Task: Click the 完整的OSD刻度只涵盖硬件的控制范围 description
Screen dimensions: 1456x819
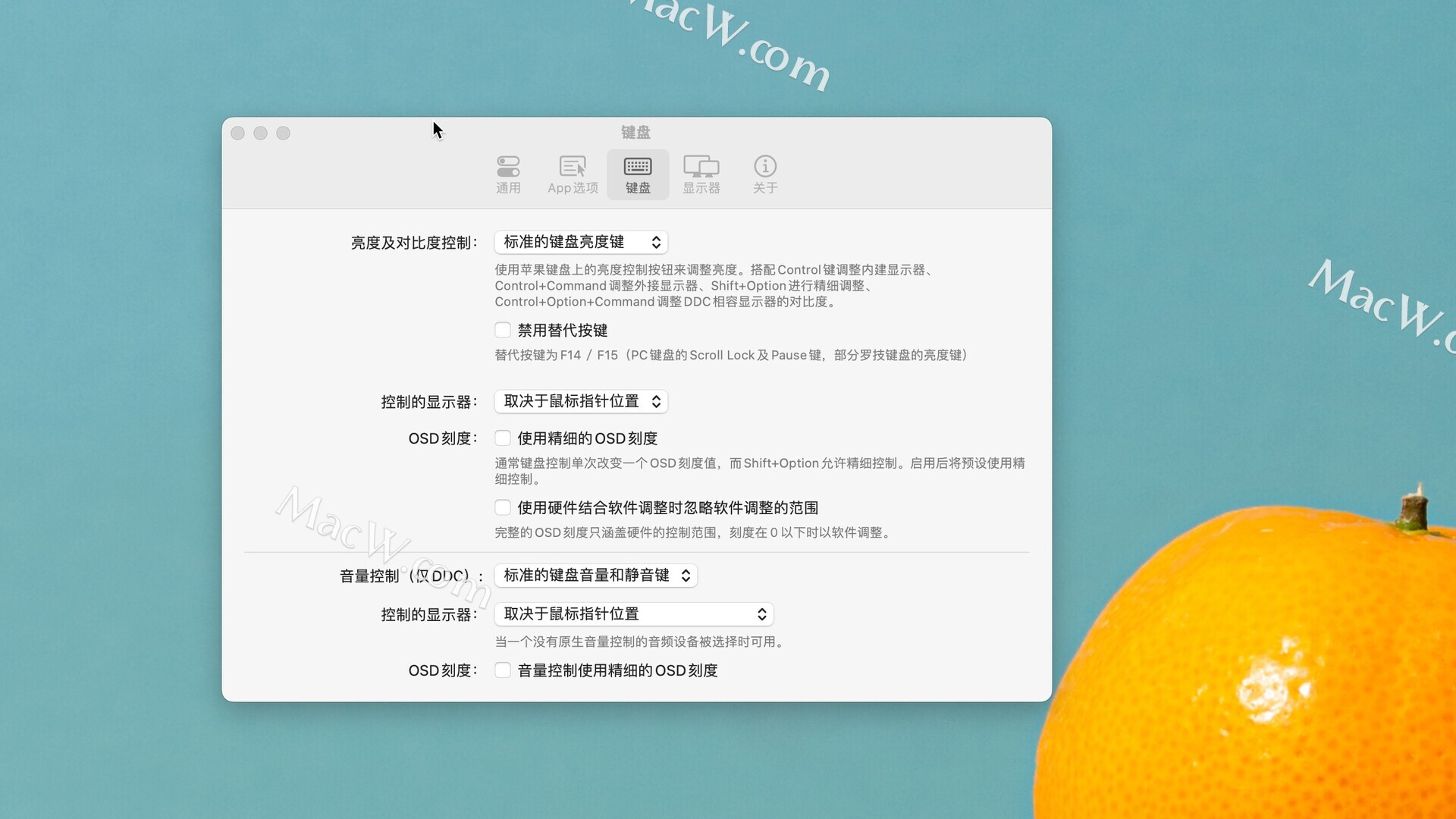Action: 695,532
